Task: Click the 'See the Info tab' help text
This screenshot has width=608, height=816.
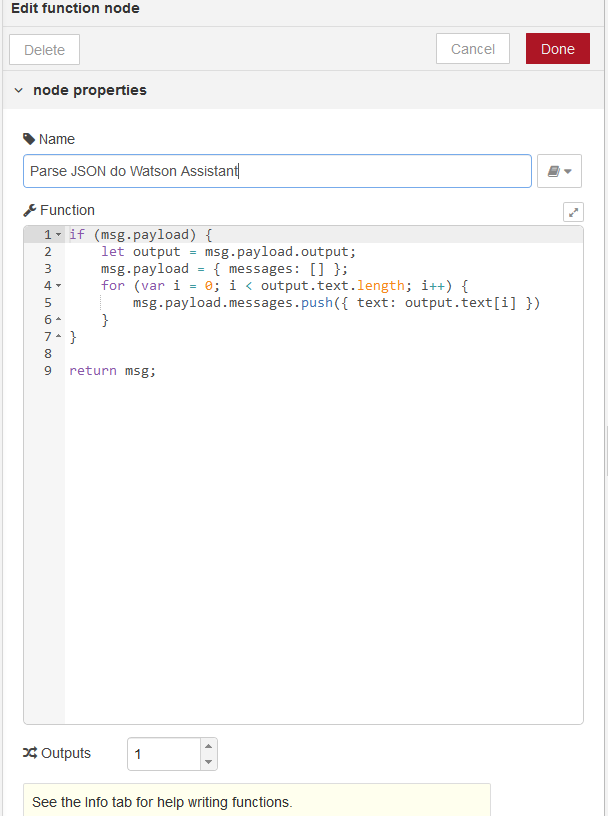Action: click(x=162, y=802)
